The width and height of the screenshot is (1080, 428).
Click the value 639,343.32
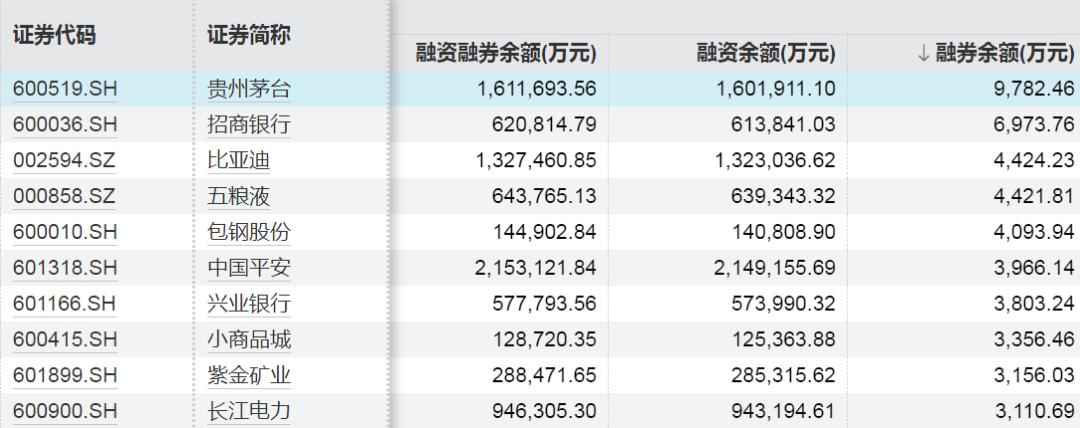[783, 196]
